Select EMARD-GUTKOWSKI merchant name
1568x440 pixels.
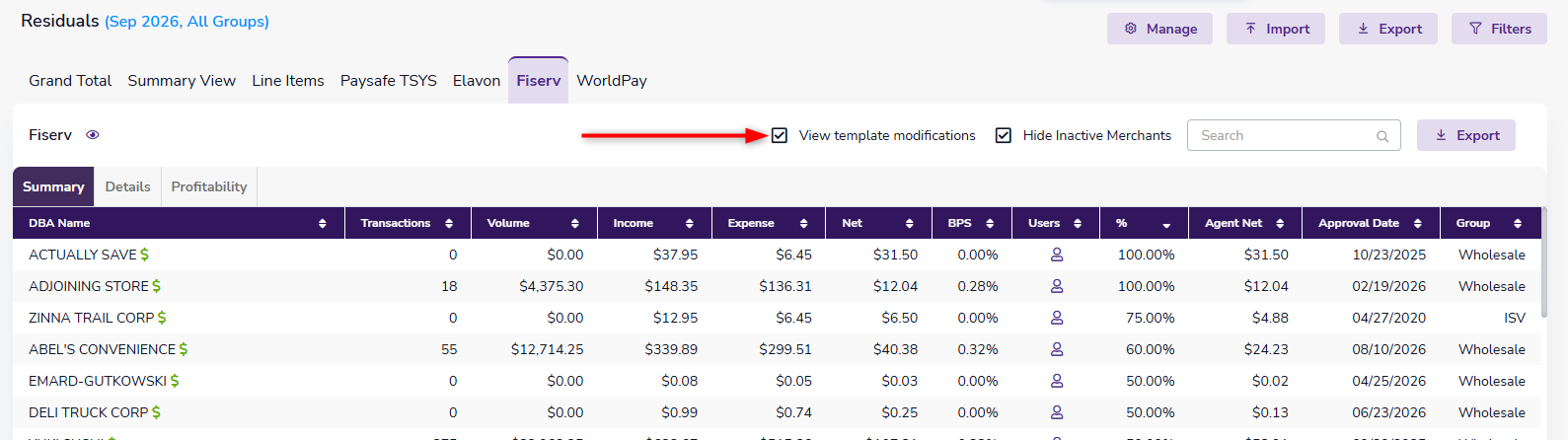98,381
